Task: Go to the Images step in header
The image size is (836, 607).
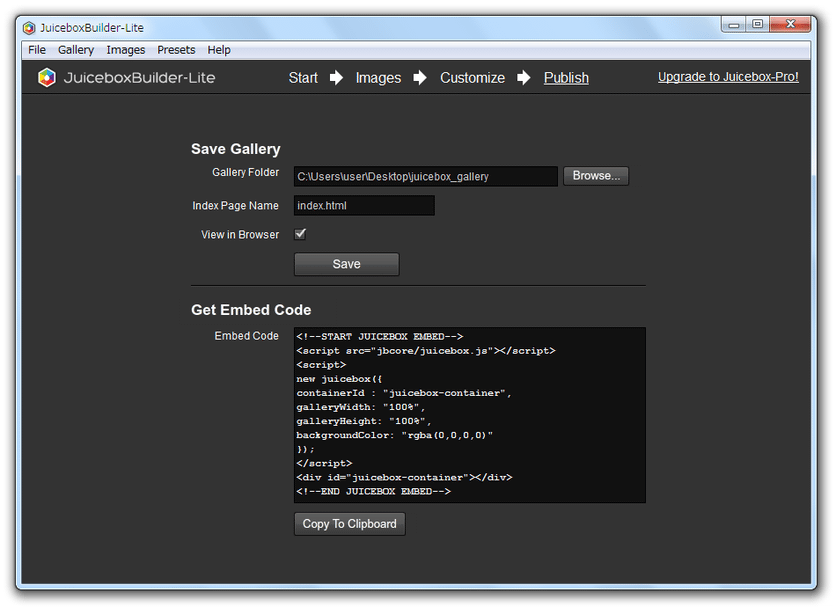Action: coord(378,78)
